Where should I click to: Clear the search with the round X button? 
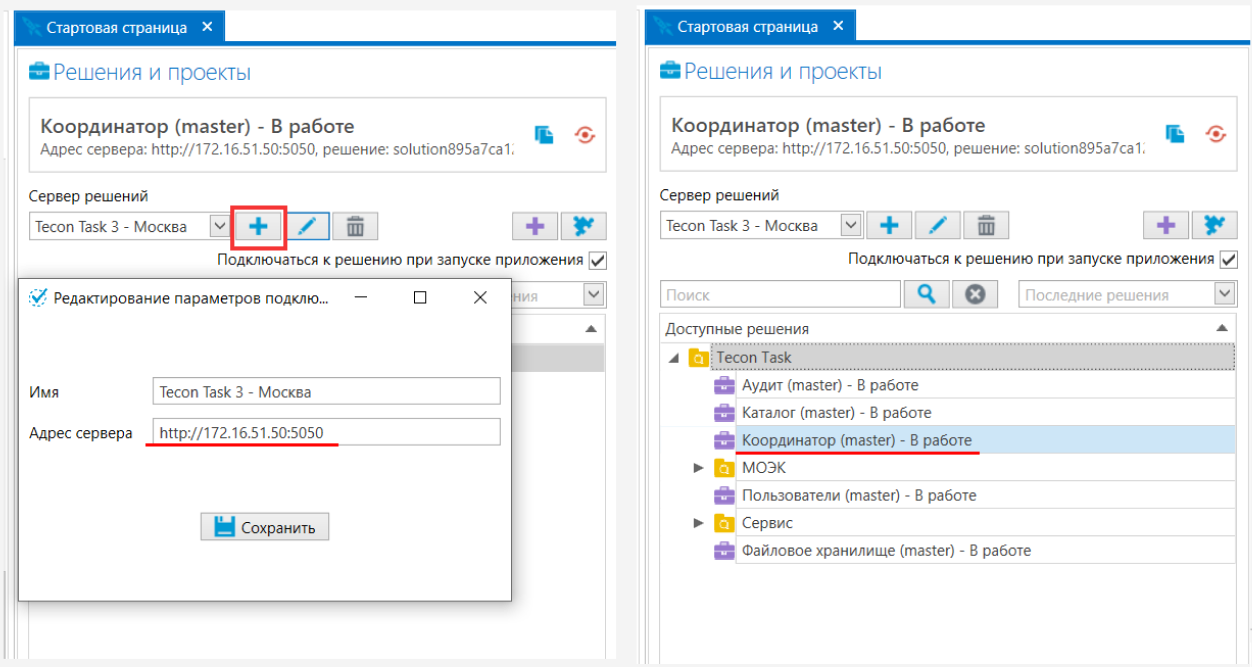click(x=975, y=294)
